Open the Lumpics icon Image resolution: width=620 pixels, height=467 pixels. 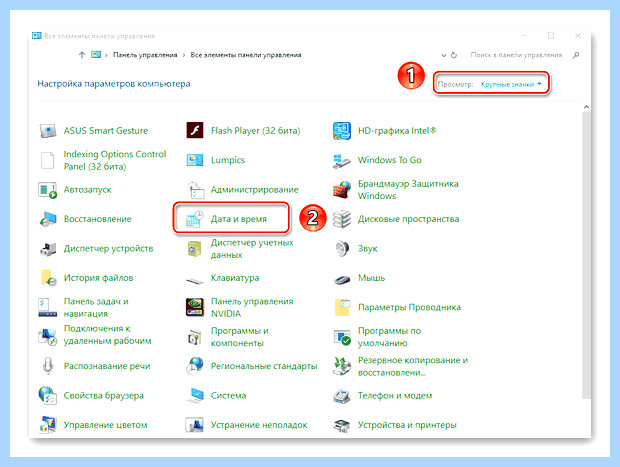tap(195, 160)
